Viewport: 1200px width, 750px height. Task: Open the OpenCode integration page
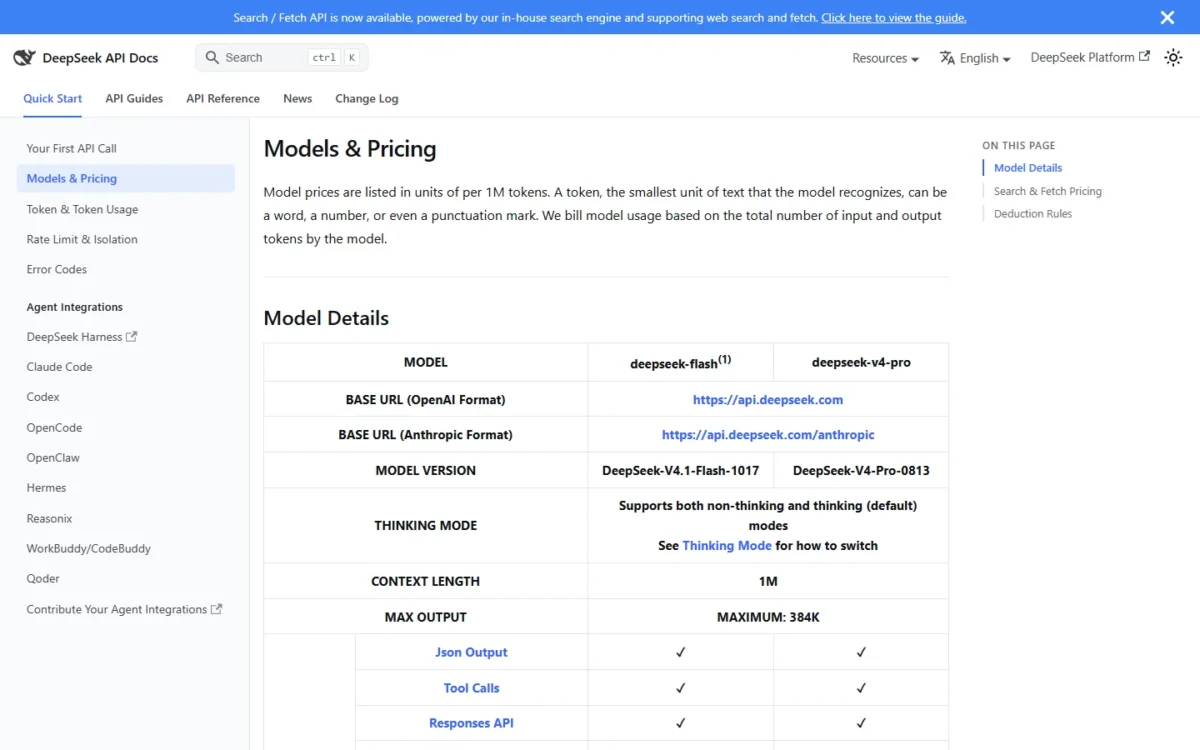click(126, 427)
